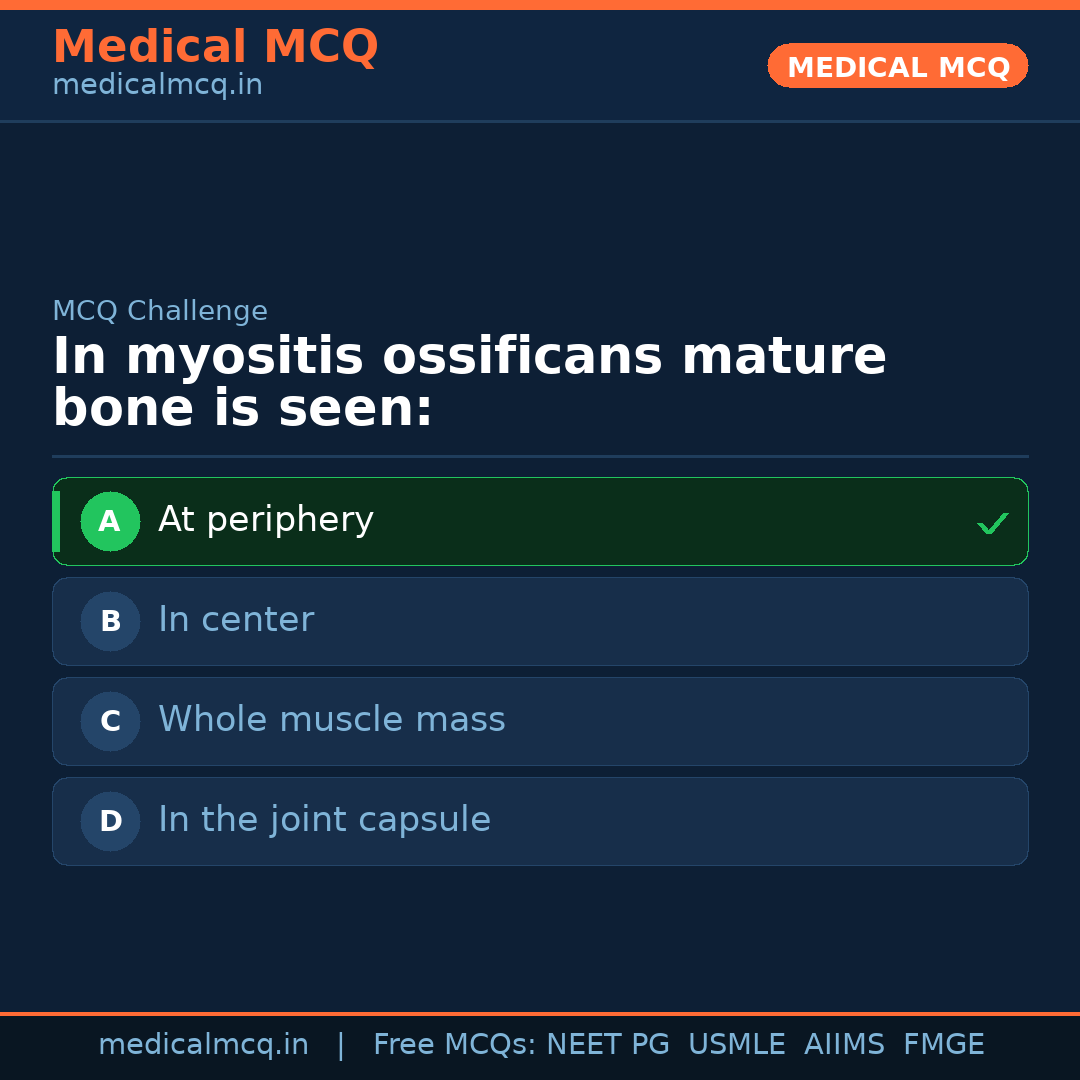Select the 'In center' answer option

click(x=540, y=621)
